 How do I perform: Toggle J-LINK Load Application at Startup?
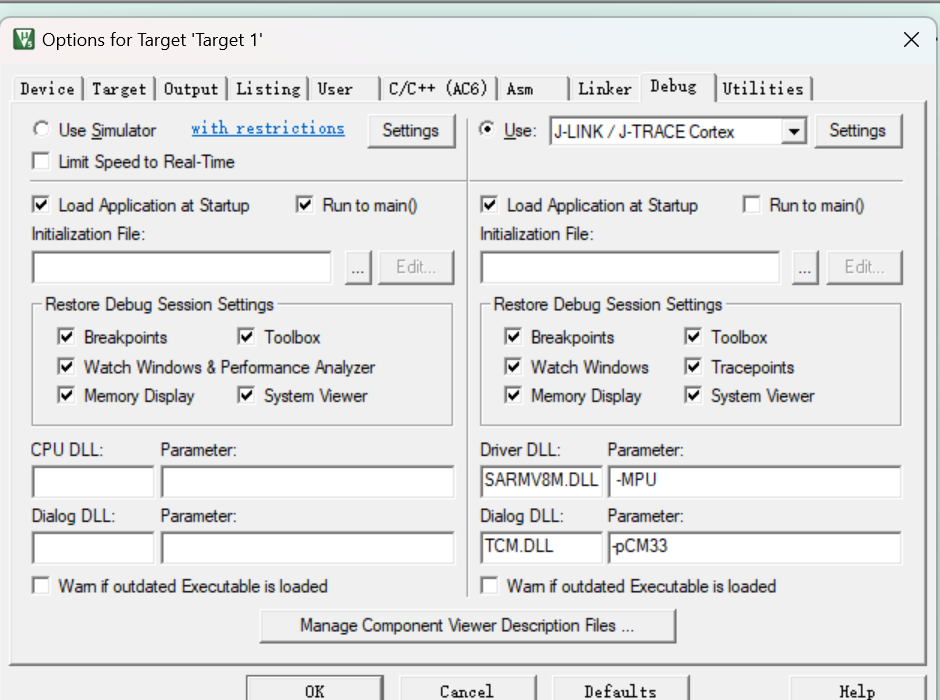[x=489, y=205]
